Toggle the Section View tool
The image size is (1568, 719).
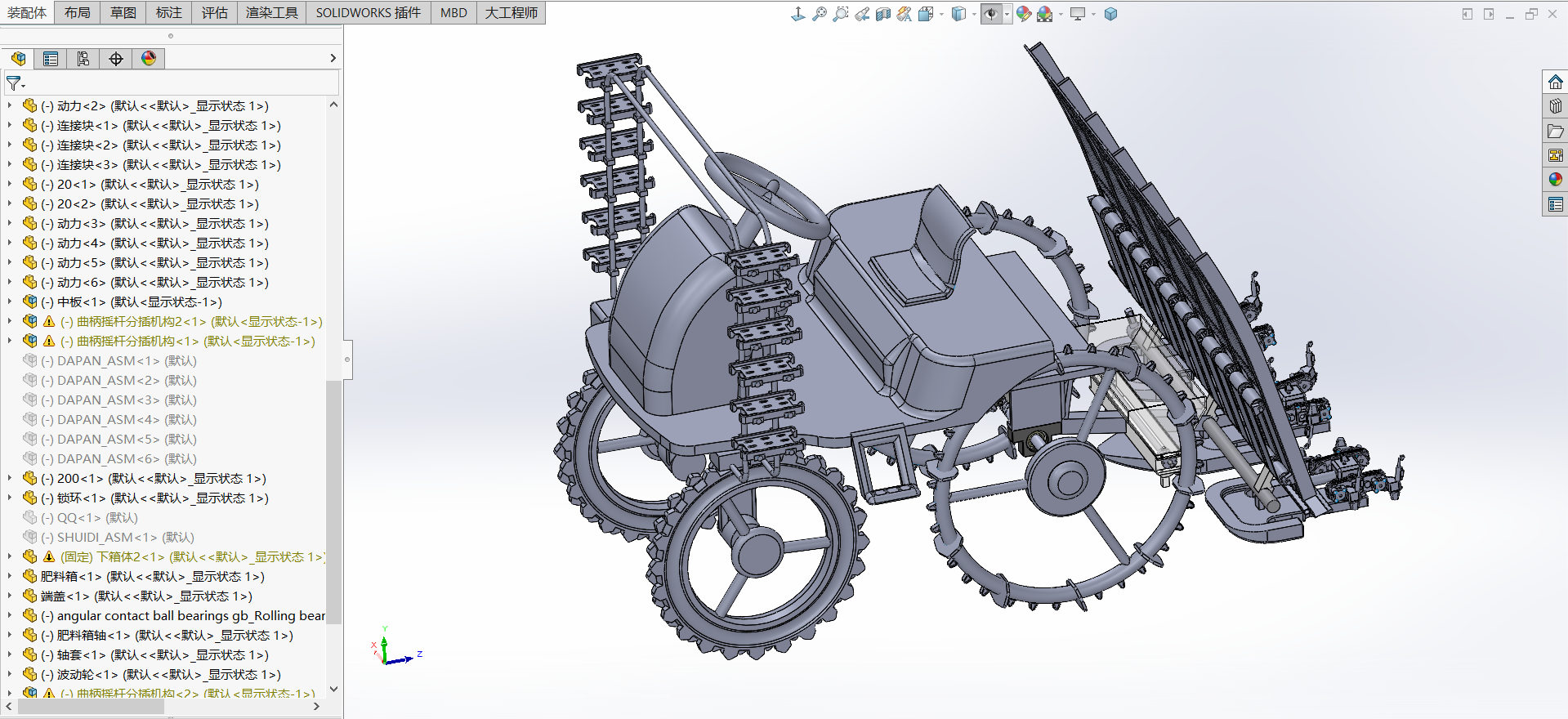tap(883, 14)
